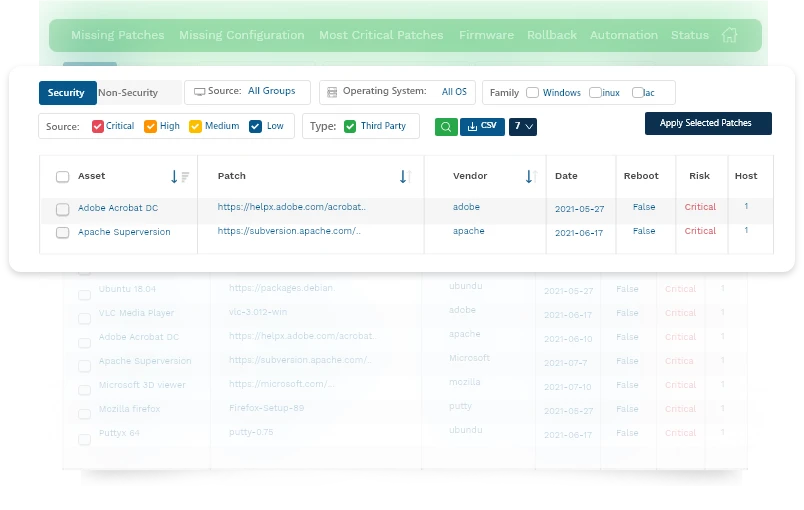Screen dimensions: 804x510
Task: Switch to the Non-Security tab
Action: click(x=128, y=93)
